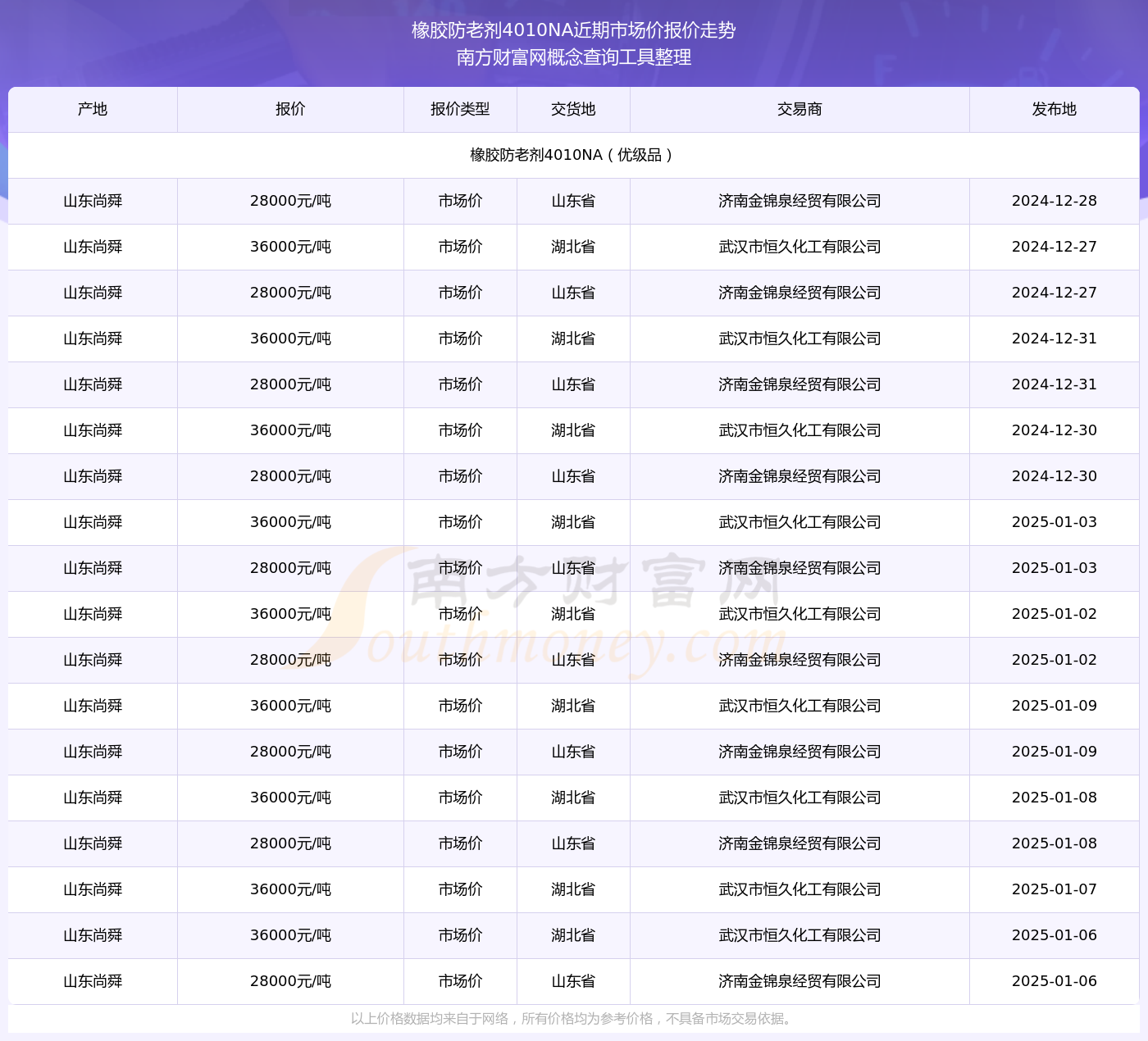Click the date 2024-12-28
This screenshot has height=1041, width=1148.
point(1054,201)
